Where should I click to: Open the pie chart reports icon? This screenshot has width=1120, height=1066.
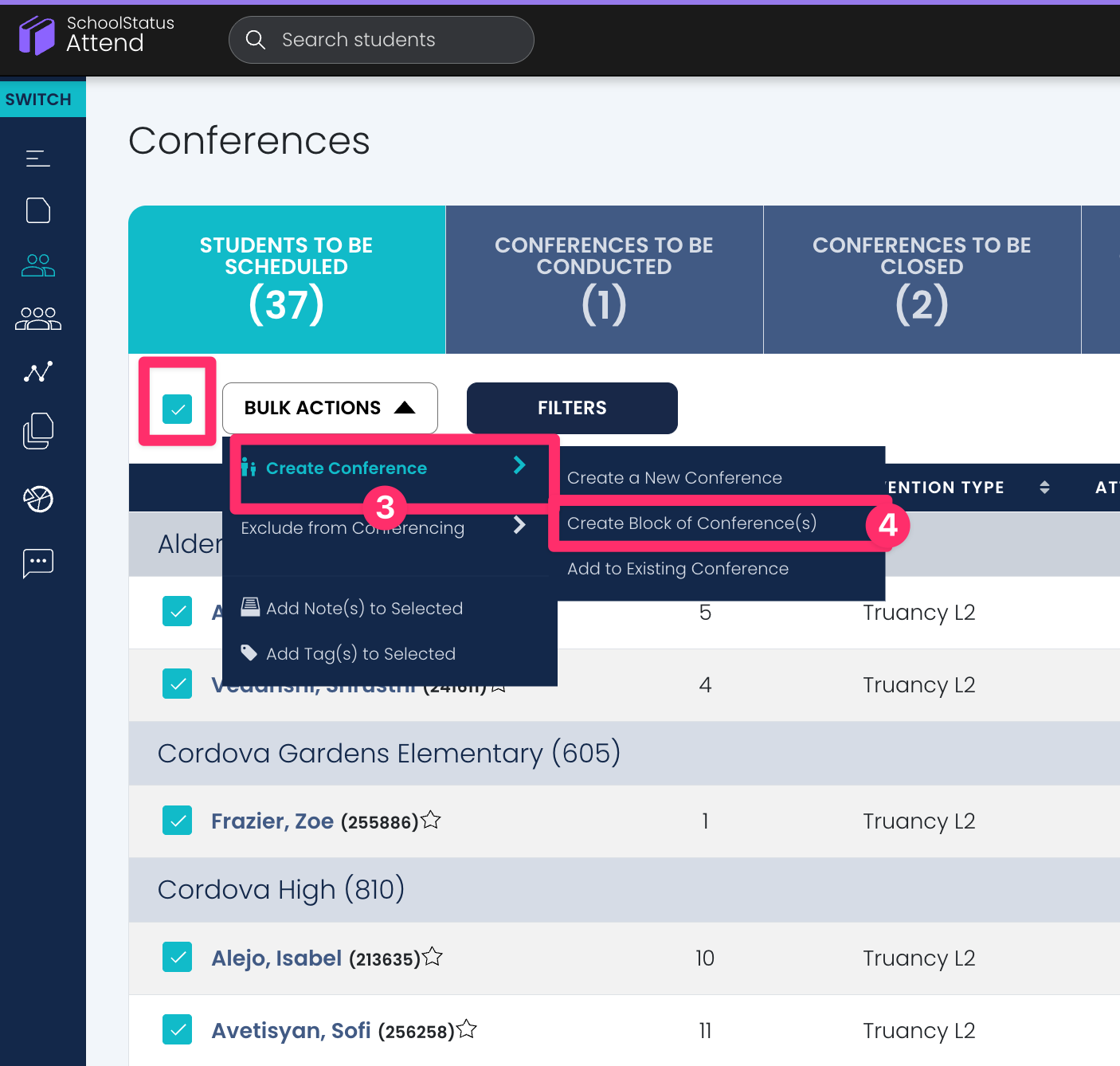pyautogui.click(x=37, y=500)
